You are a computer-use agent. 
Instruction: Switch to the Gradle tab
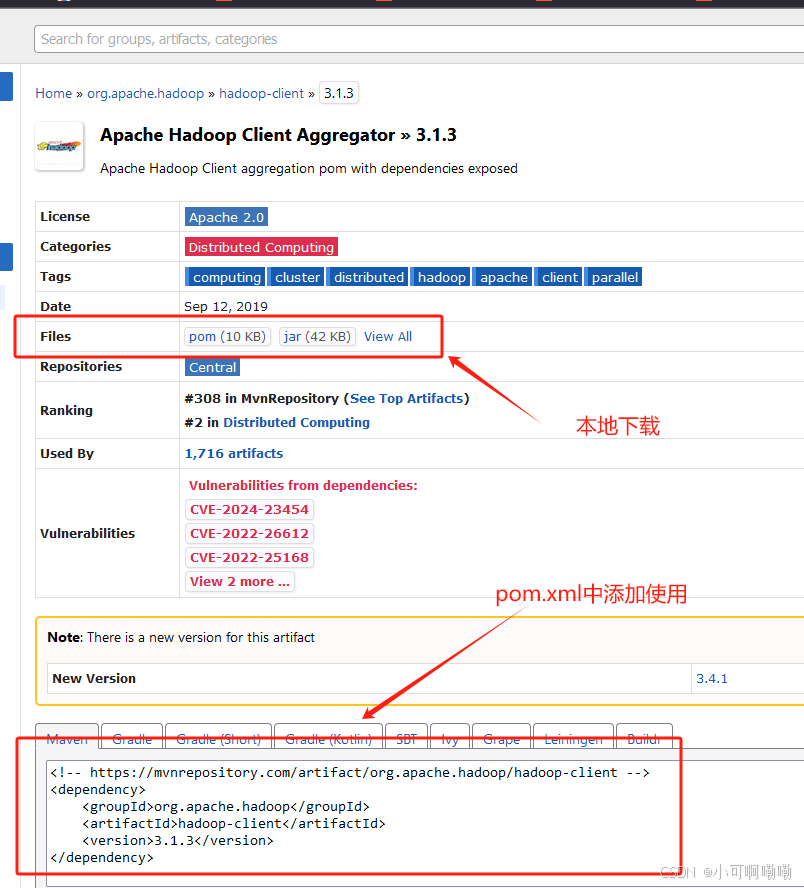click(132, 737)
